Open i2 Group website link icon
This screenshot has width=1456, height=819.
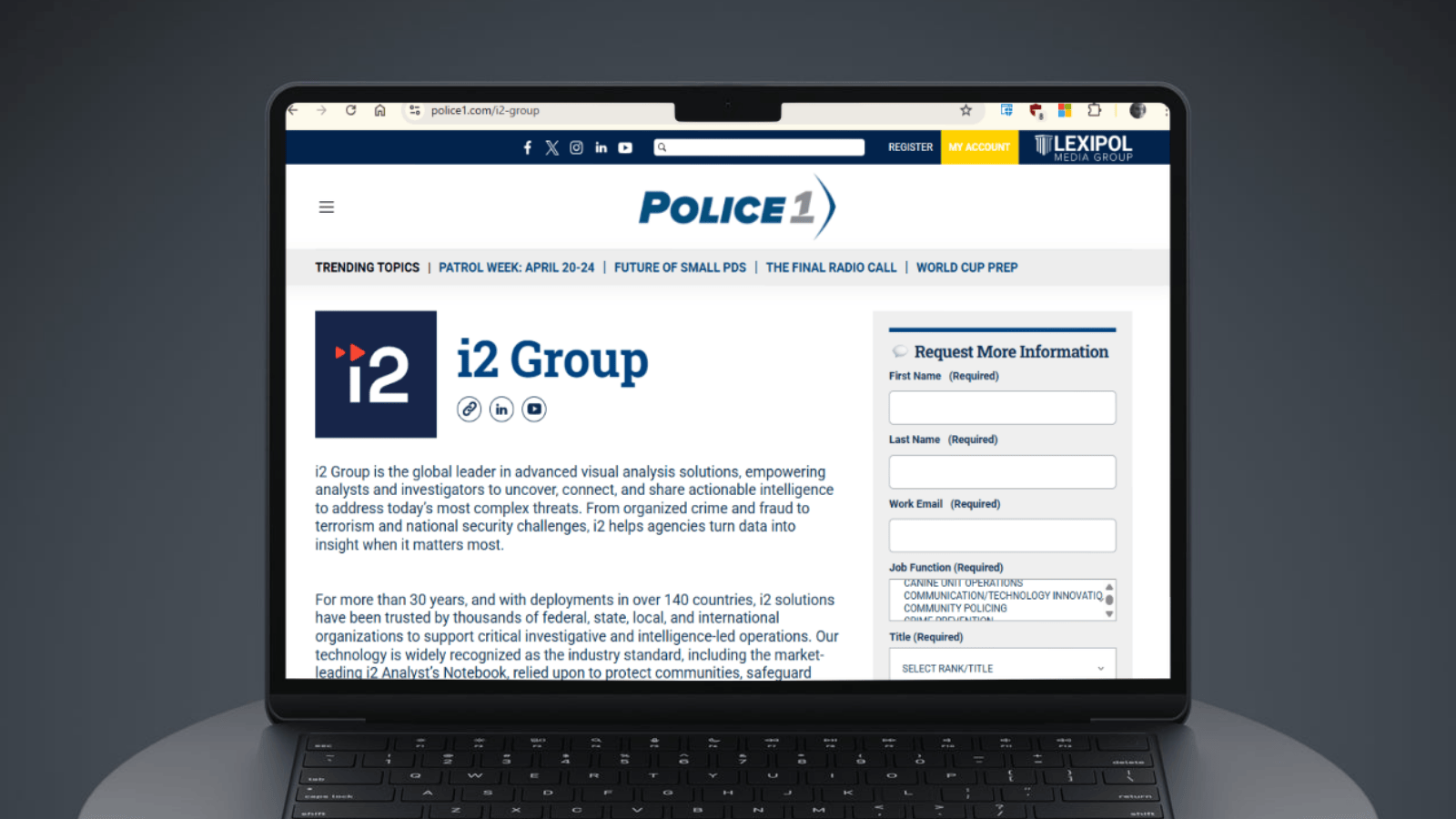[470, 409]
